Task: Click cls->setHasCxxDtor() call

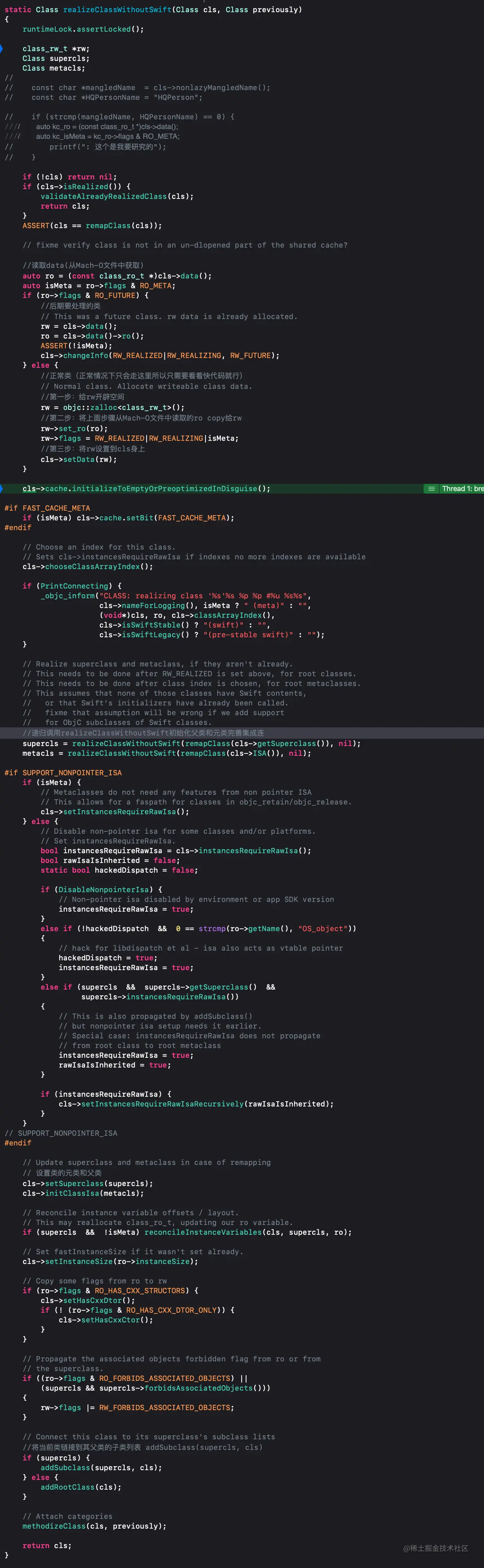Action: coord(88,1301)
